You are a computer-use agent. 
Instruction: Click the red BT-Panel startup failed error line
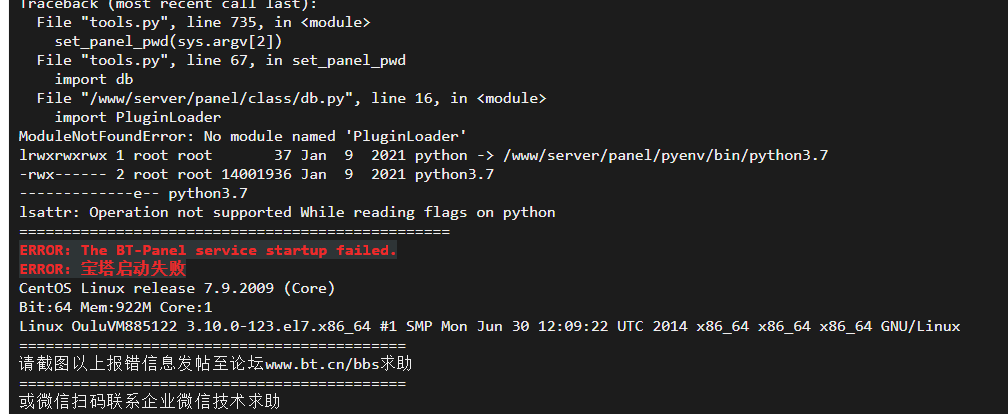(x=208, y=250)
